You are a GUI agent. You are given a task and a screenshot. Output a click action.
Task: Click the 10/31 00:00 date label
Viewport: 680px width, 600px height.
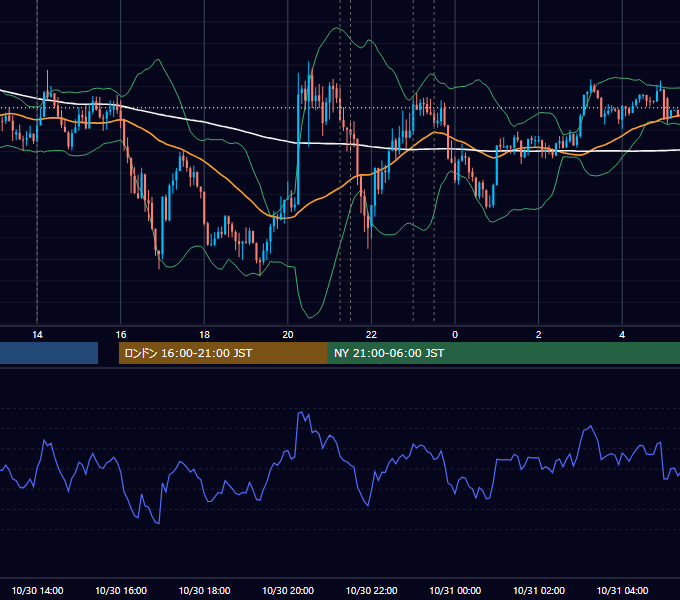click(455, 590)
